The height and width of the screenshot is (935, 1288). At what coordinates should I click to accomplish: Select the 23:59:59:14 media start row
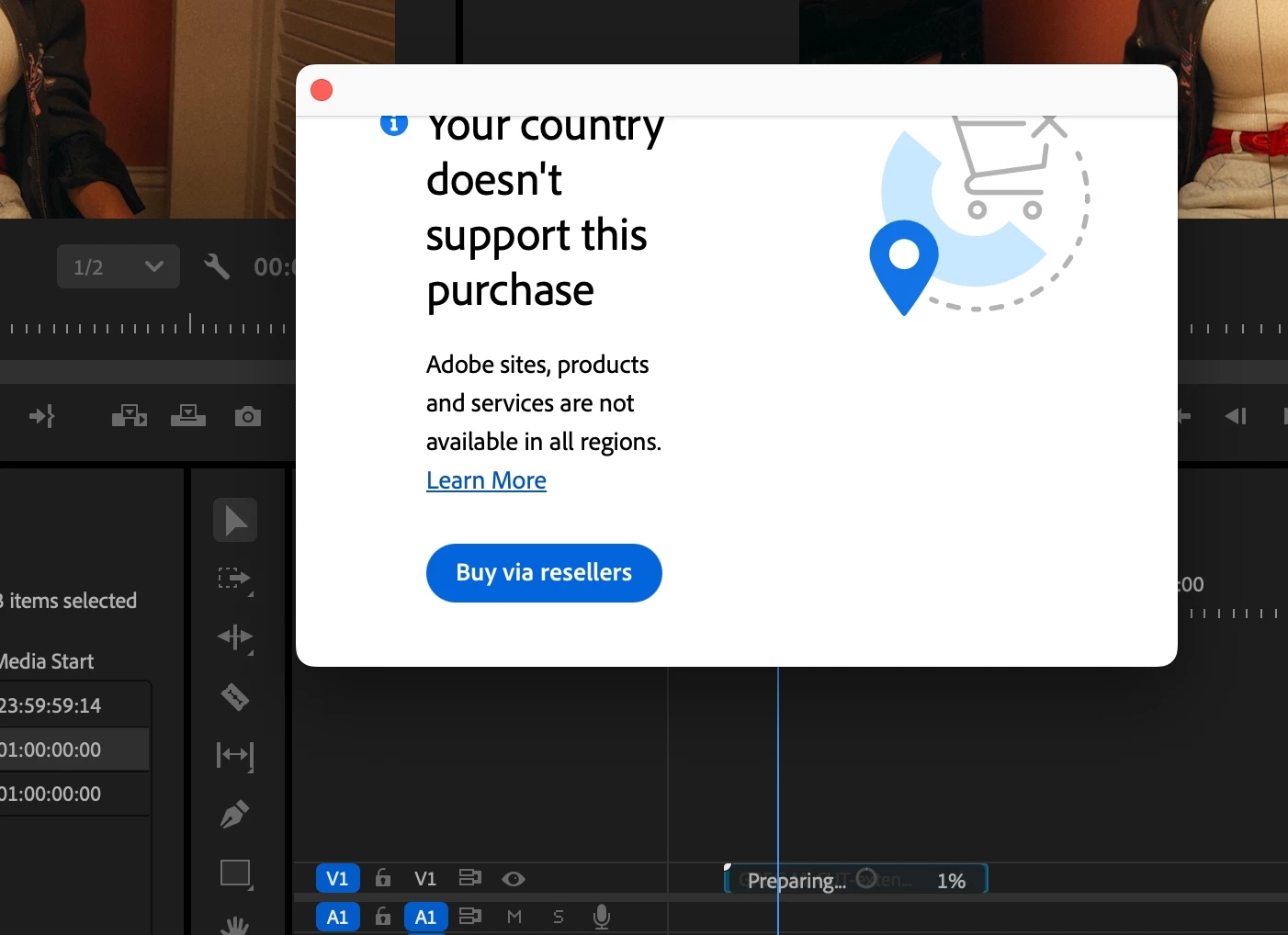(74, 705)
